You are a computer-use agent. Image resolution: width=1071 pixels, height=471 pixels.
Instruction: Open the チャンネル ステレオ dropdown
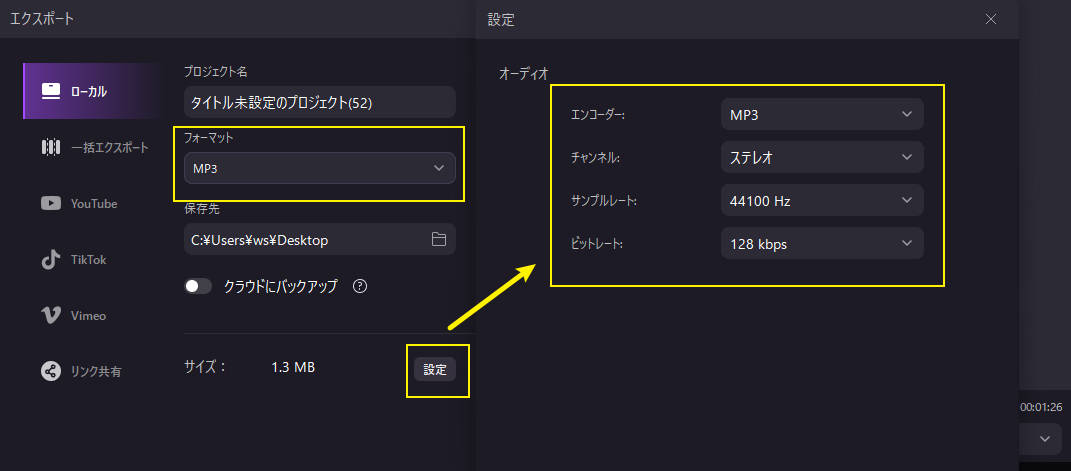point(822,158)
